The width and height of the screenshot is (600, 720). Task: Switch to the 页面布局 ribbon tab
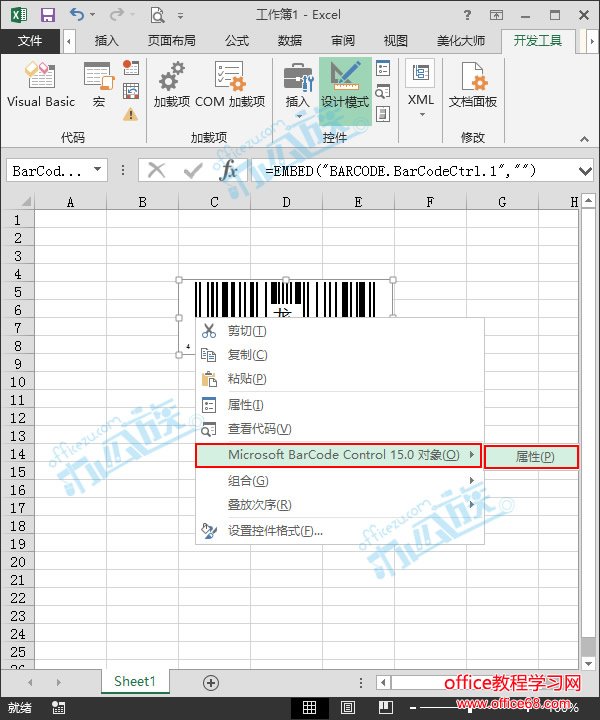pos(172,41)
